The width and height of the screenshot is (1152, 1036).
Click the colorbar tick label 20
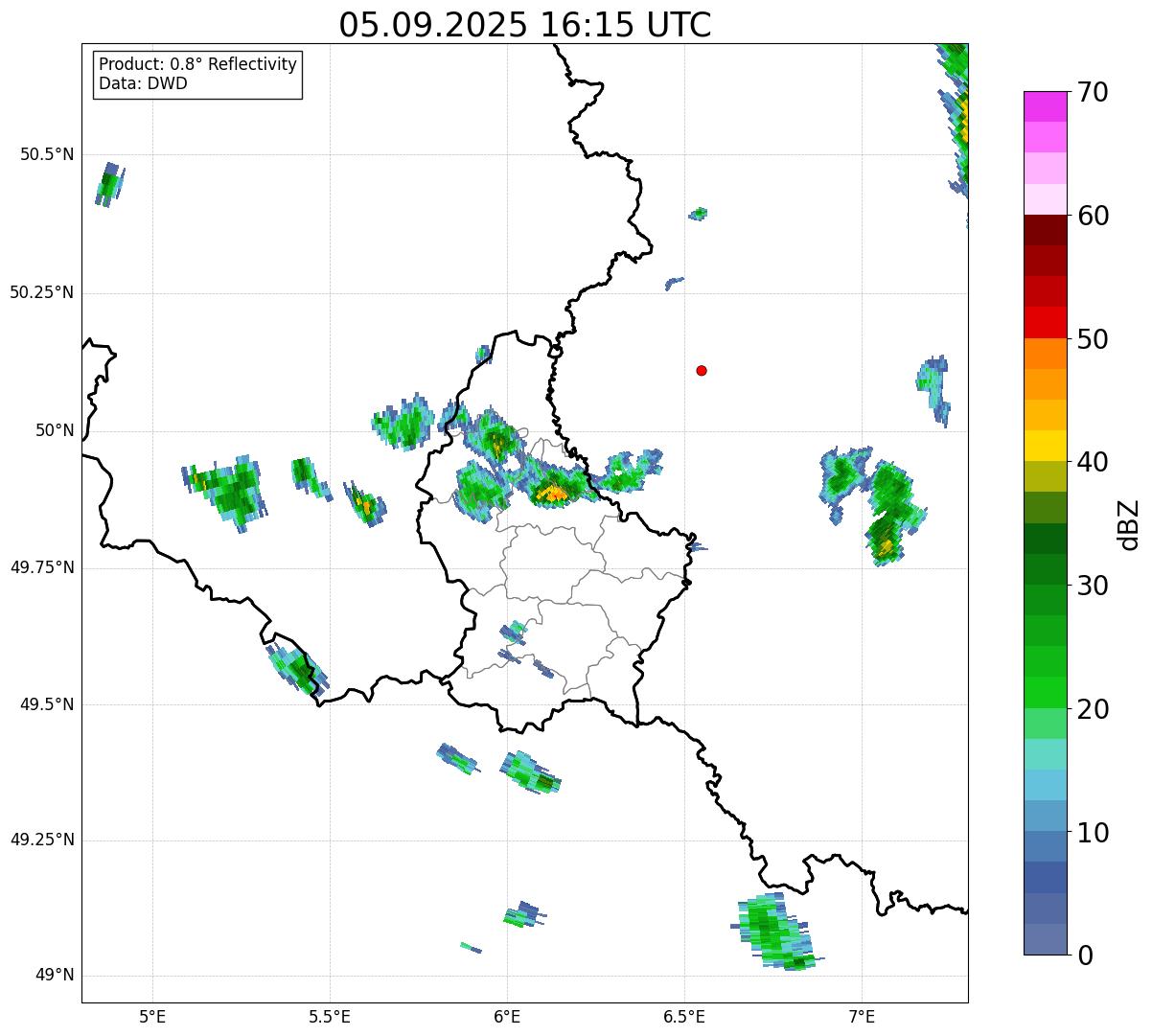point(1093,709)
